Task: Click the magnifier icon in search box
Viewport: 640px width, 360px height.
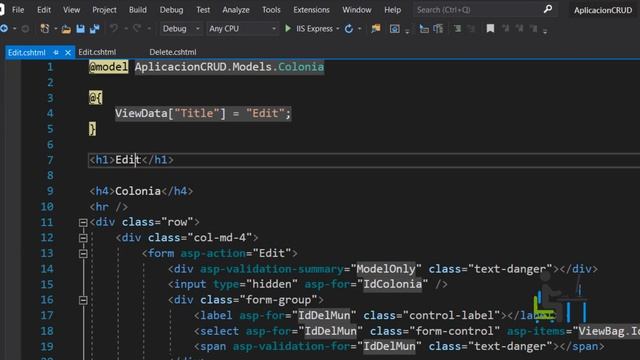Action: pyautogui.click(x=548, y=9)
